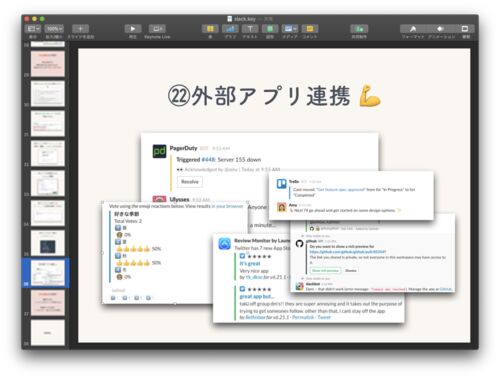Click the #448 incident link
500x378 pixels.
(209, 160)
